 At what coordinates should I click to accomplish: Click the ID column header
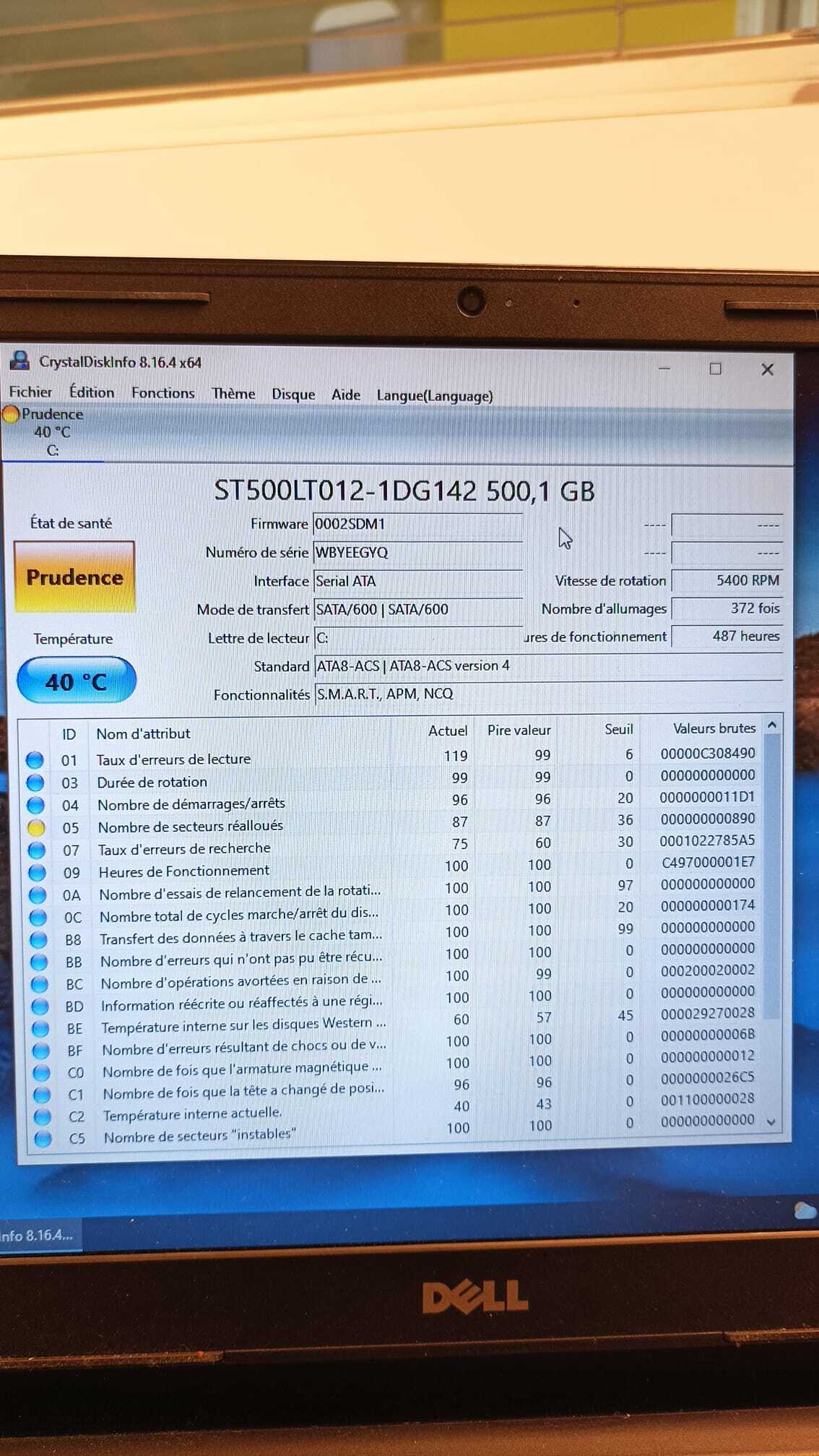[69, 734]
